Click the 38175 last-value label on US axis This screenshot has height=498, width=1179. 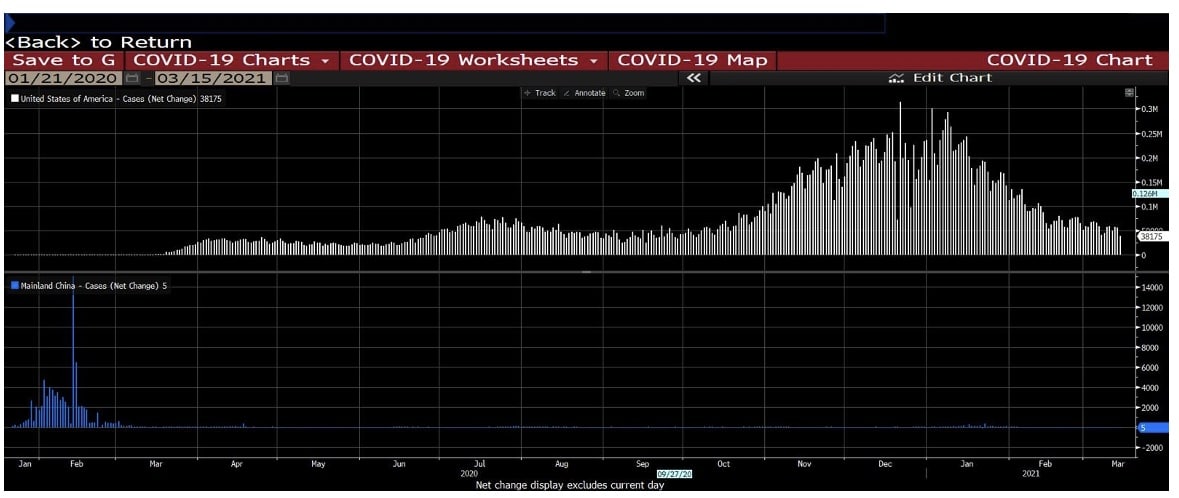tap(1151, 237)
